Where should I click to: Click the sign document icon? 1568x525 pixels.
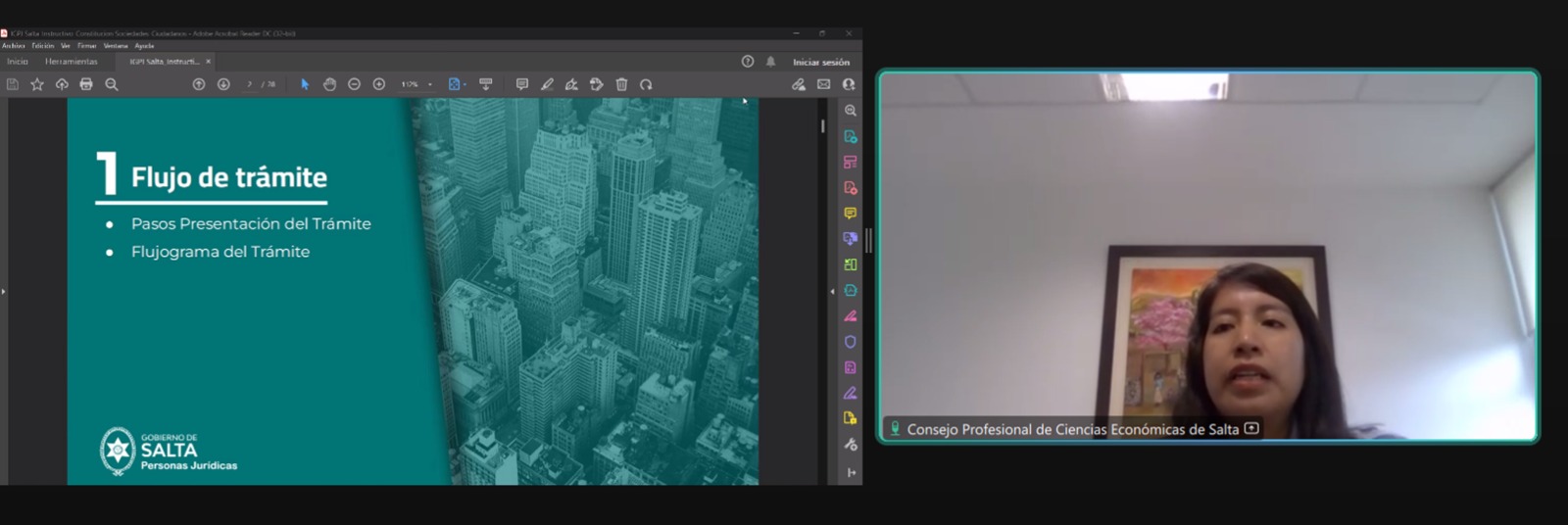pos(571,84)
